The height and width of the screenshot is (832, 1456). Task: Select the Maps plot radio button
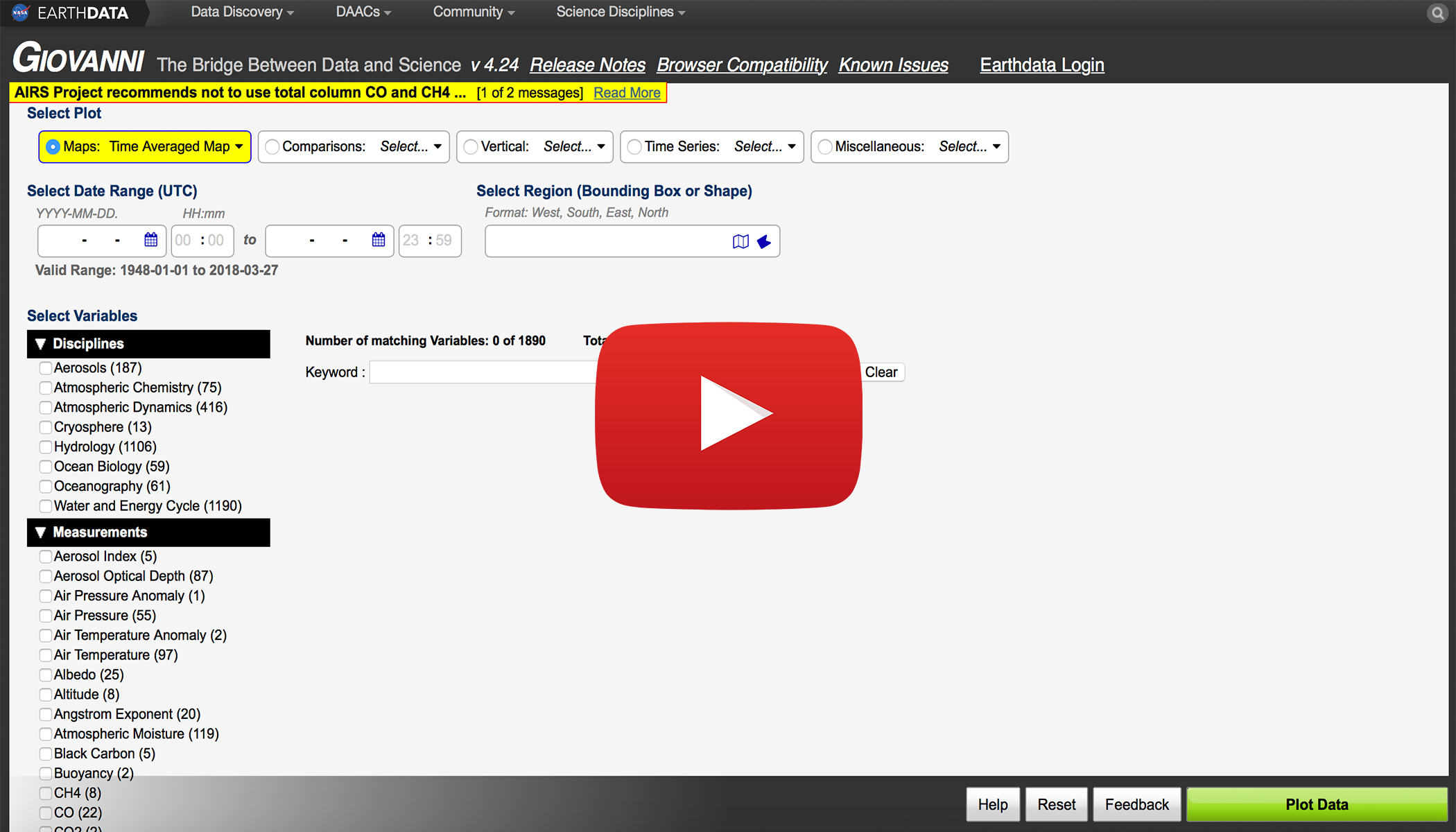tap(53, 147)
